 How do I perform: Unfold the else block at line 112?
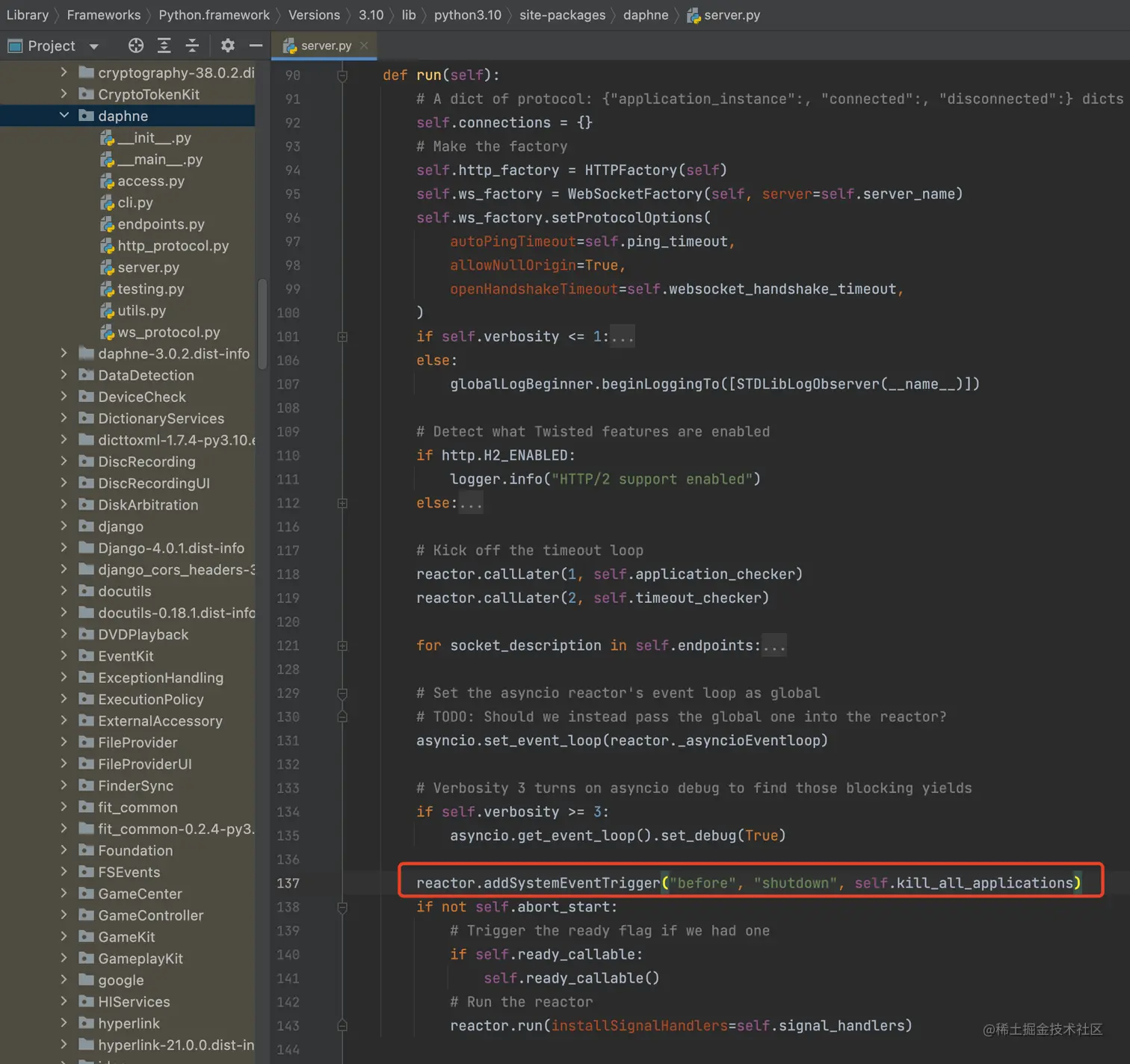[342, 504]
